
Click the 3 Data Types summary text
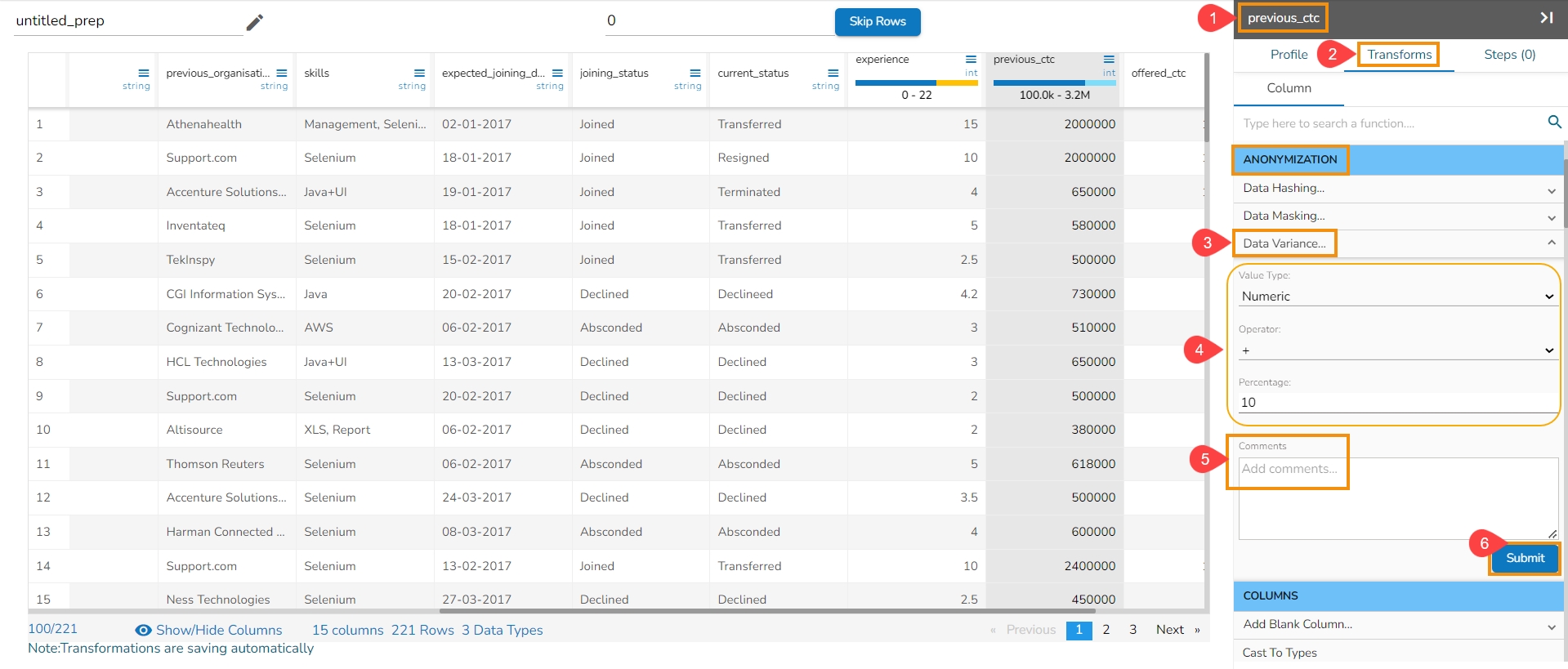tap(502, 631)
